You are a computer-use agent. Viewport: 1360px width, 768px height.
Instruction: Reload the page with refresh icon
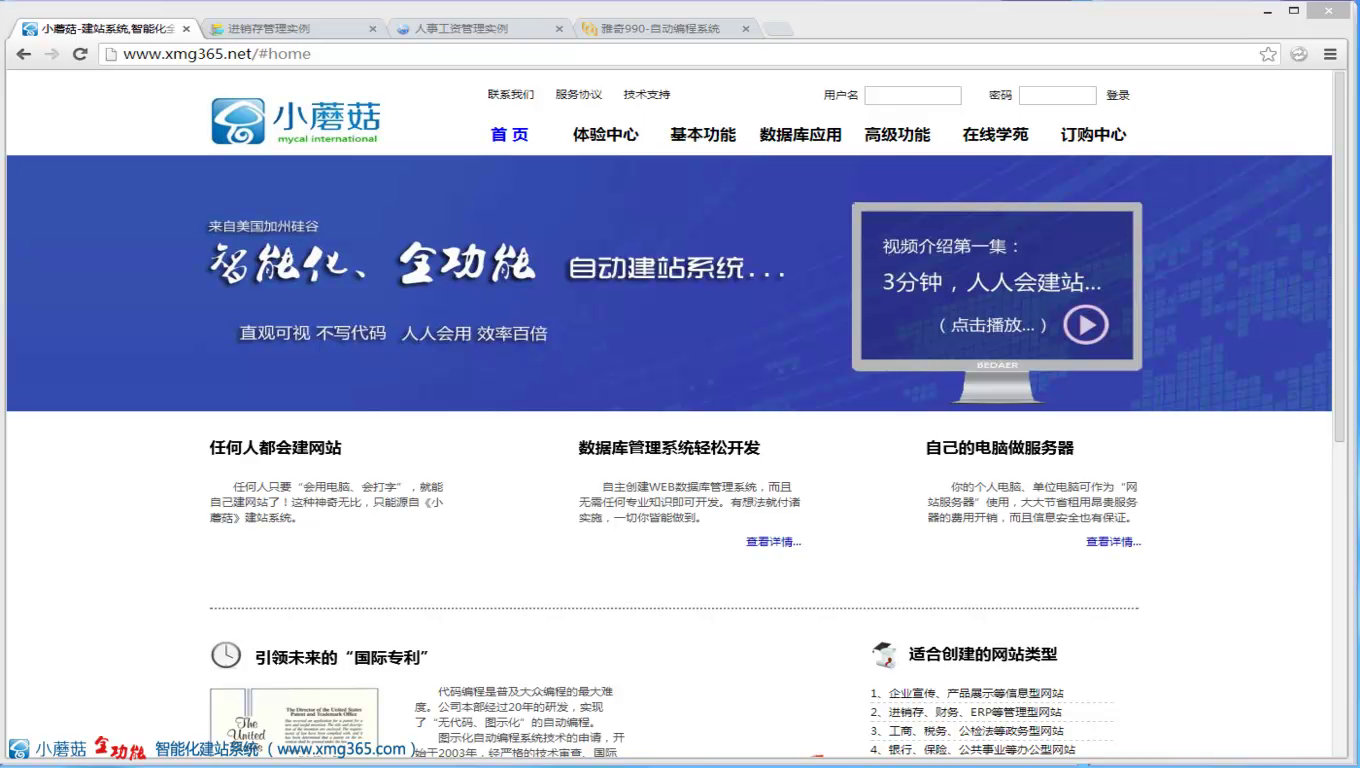pos(80,54)
